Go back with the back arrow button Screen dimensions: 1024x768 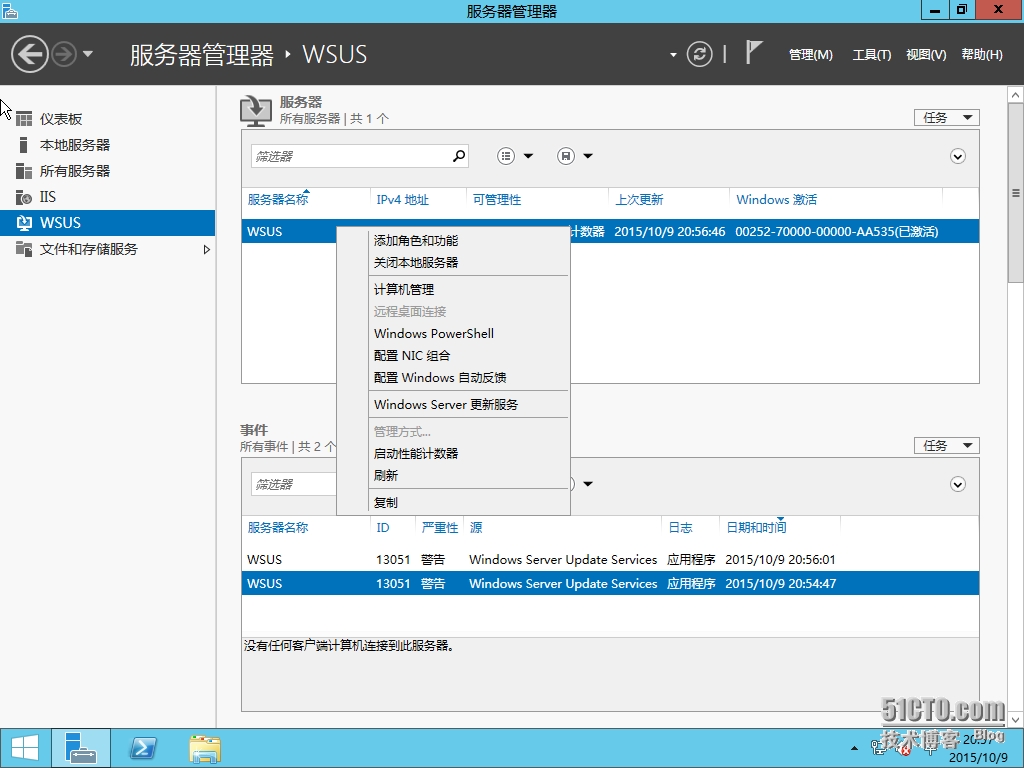tap(29, 54)
